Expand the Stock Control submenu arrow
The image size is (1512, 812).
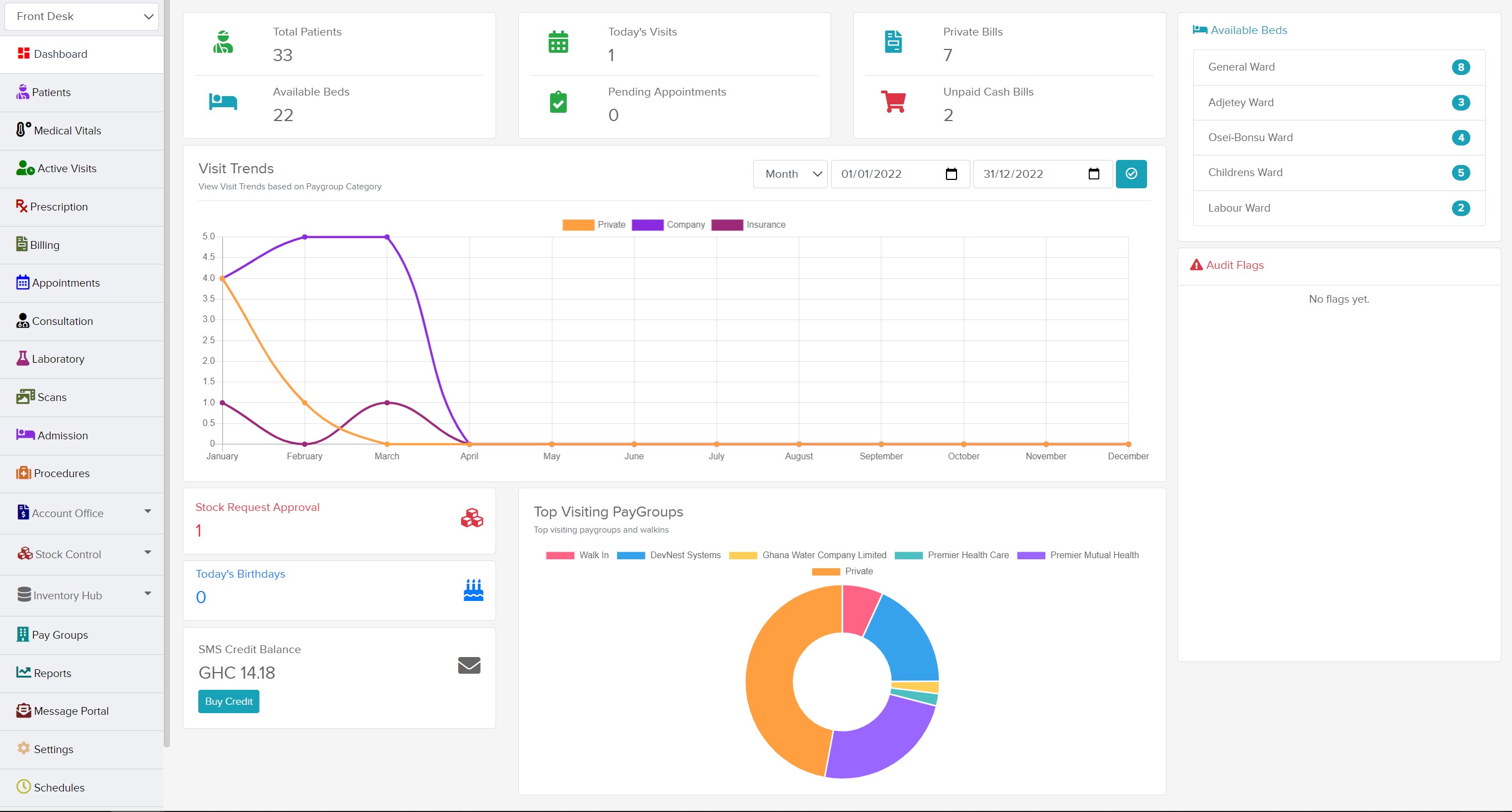coord(148,553)
